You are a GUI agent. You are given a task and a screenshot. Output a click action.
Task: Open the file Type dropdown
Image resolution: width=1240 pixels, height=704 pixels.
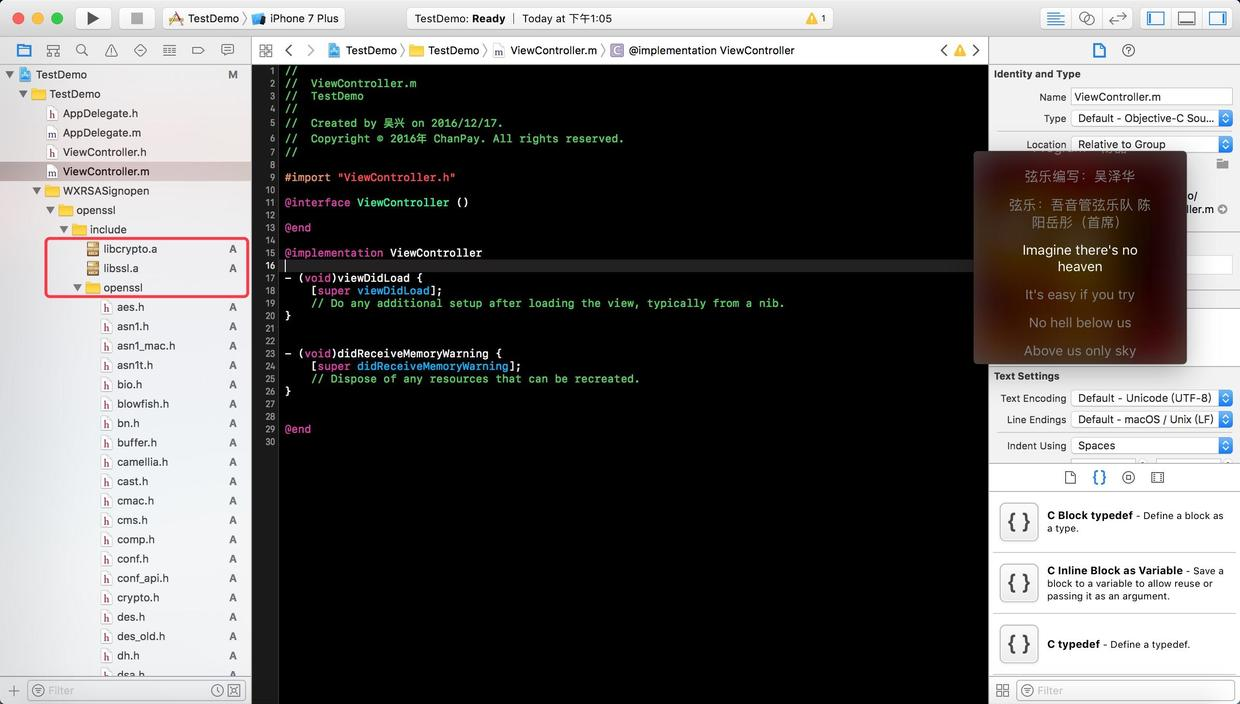[1151, 118]
